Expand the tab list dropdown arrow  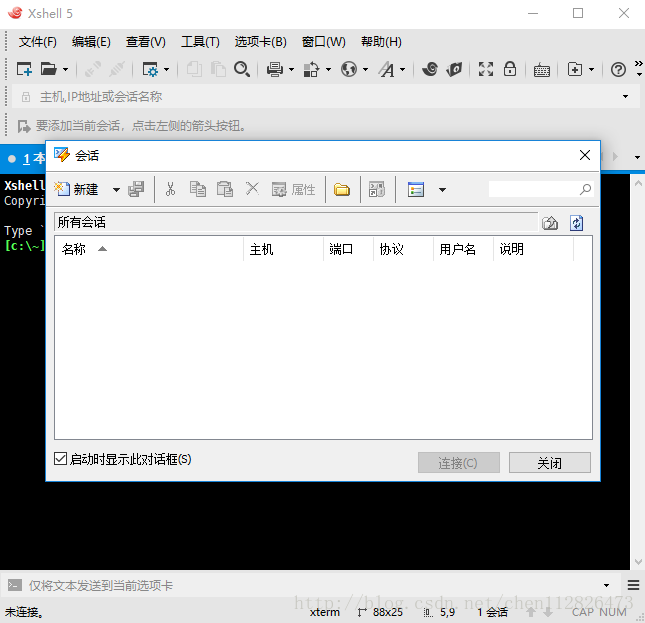tap(637, 157)
